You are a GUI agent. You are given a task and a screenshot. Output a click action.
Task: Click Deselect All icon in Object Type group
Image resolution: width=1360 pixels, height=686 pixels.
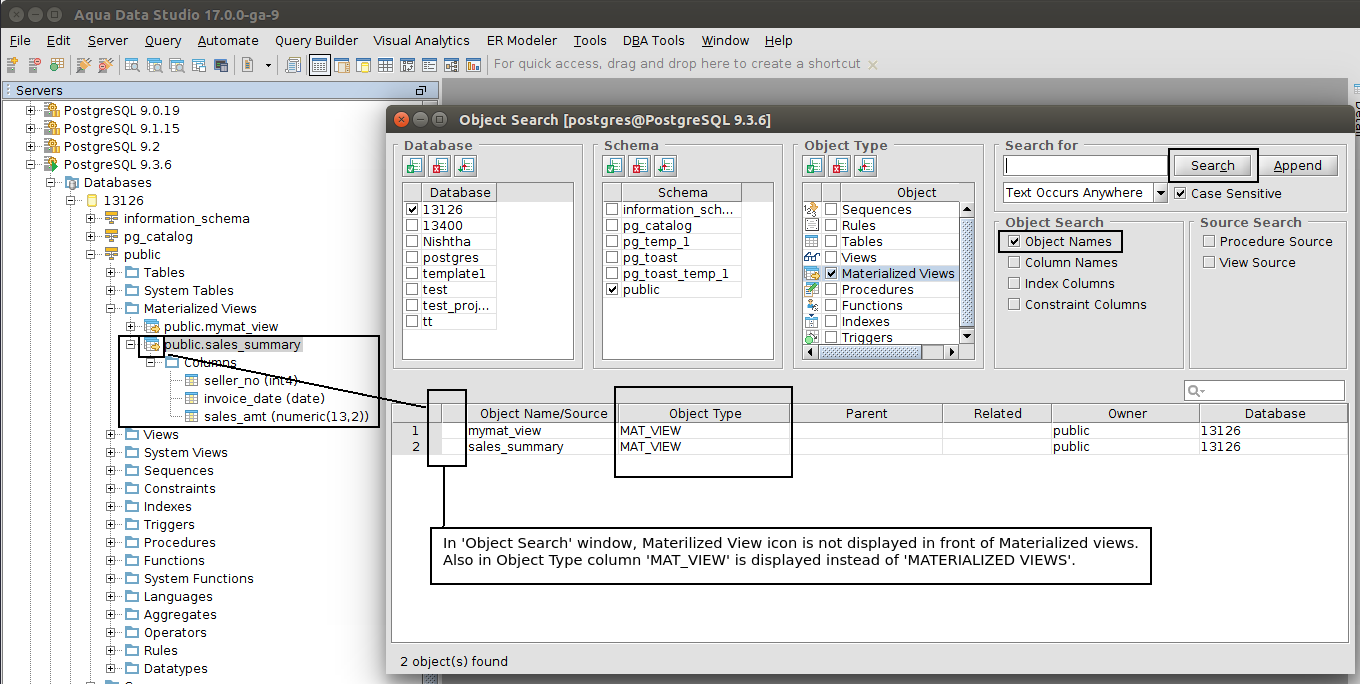tap(839, 166)
